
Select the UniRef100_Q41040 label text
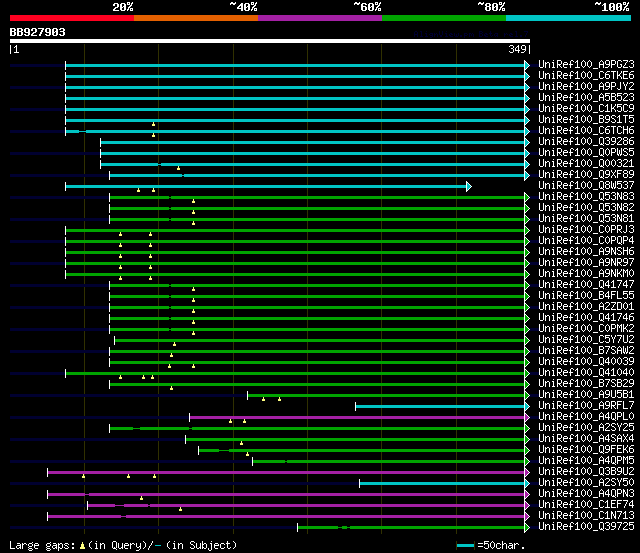point(586,373)
